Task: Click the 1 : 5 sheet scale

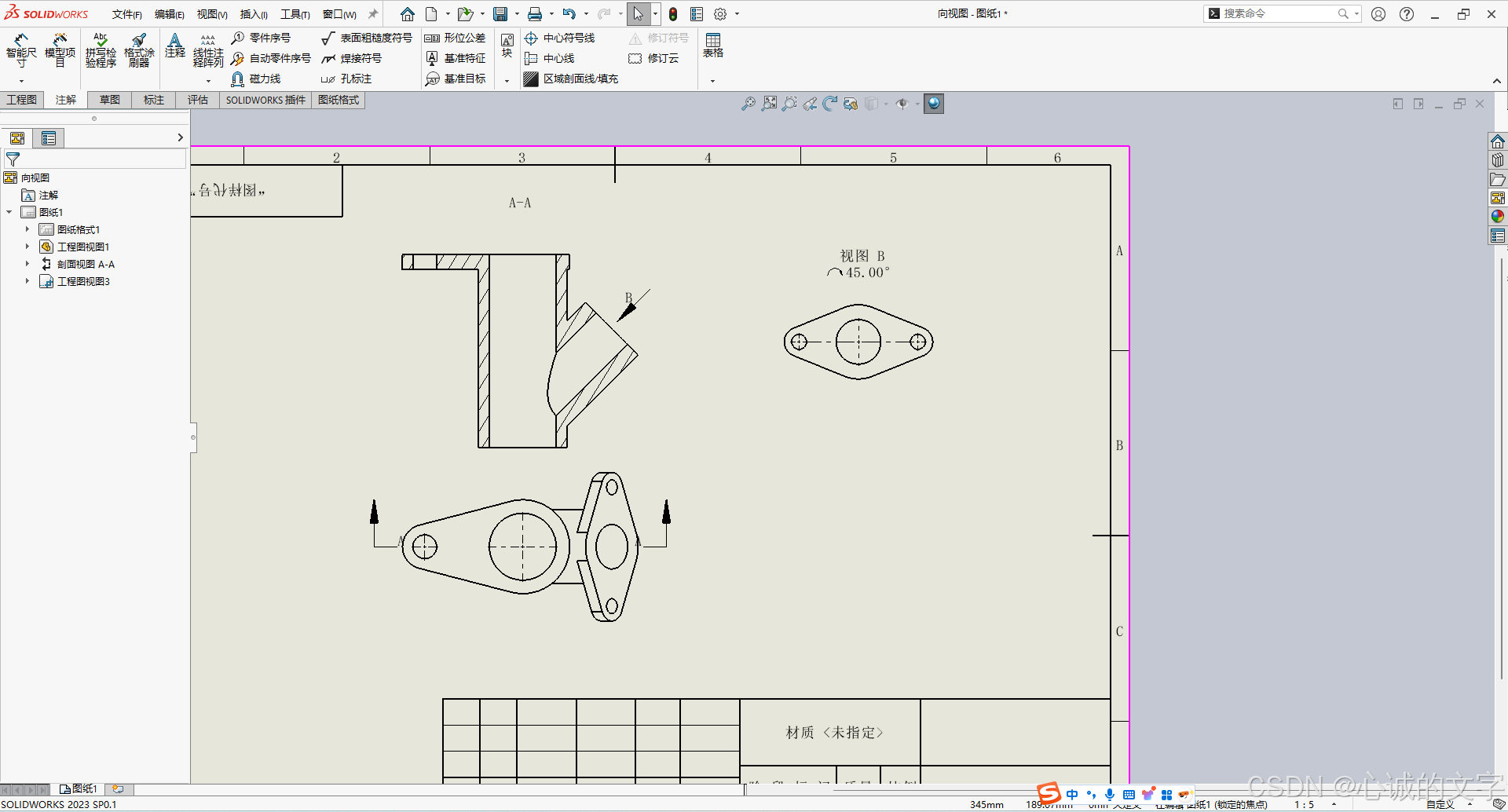Action: coord(1304,804)
